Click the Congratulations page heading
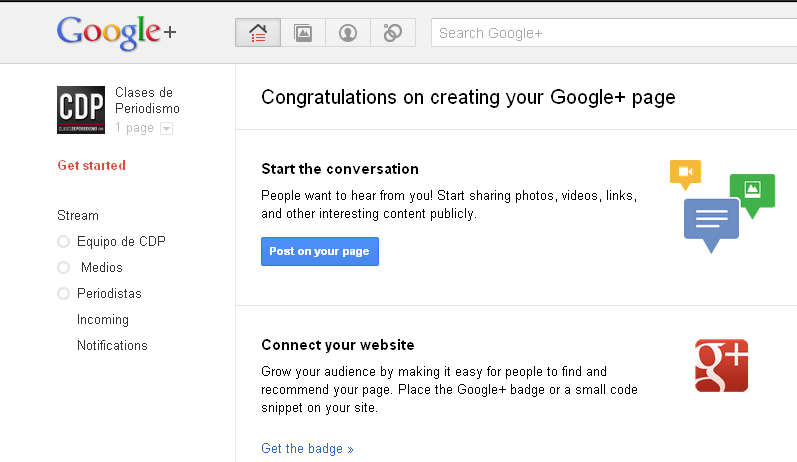Screen dimensions: 797x462 pos(468,97)
